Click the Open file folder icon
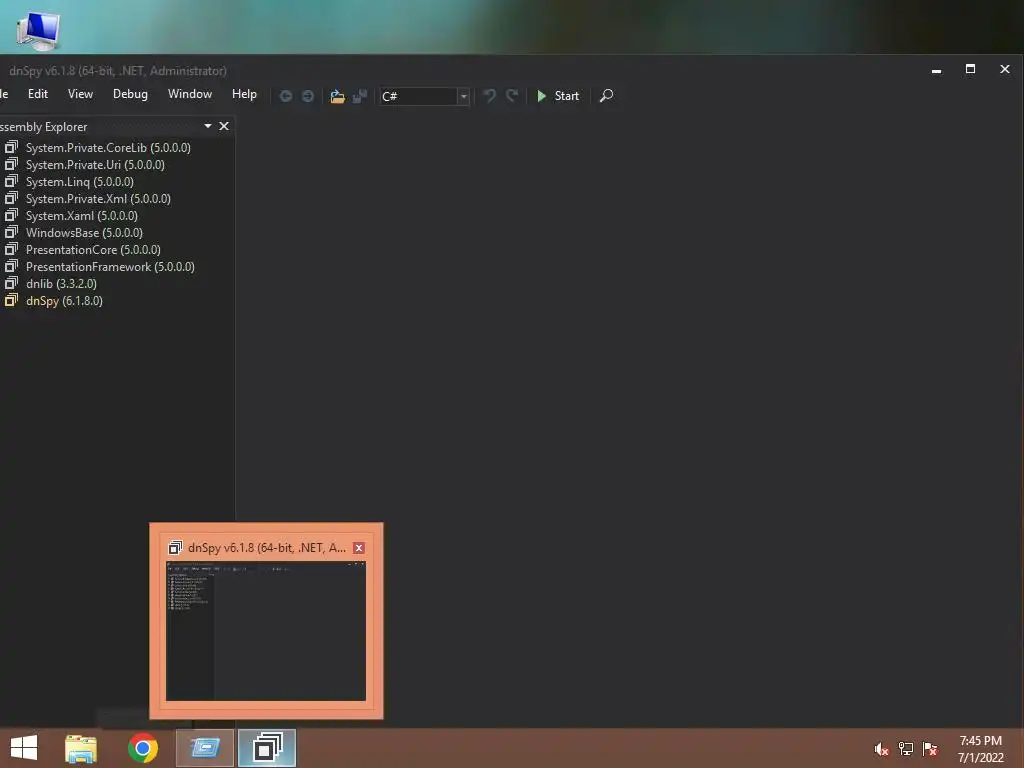1024x768 pixels. click(x=337, y=96)
